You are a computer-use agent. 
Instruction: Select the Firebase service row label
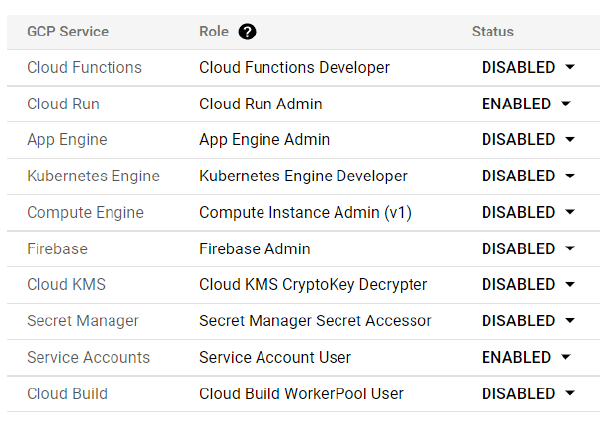coord(57,249)
